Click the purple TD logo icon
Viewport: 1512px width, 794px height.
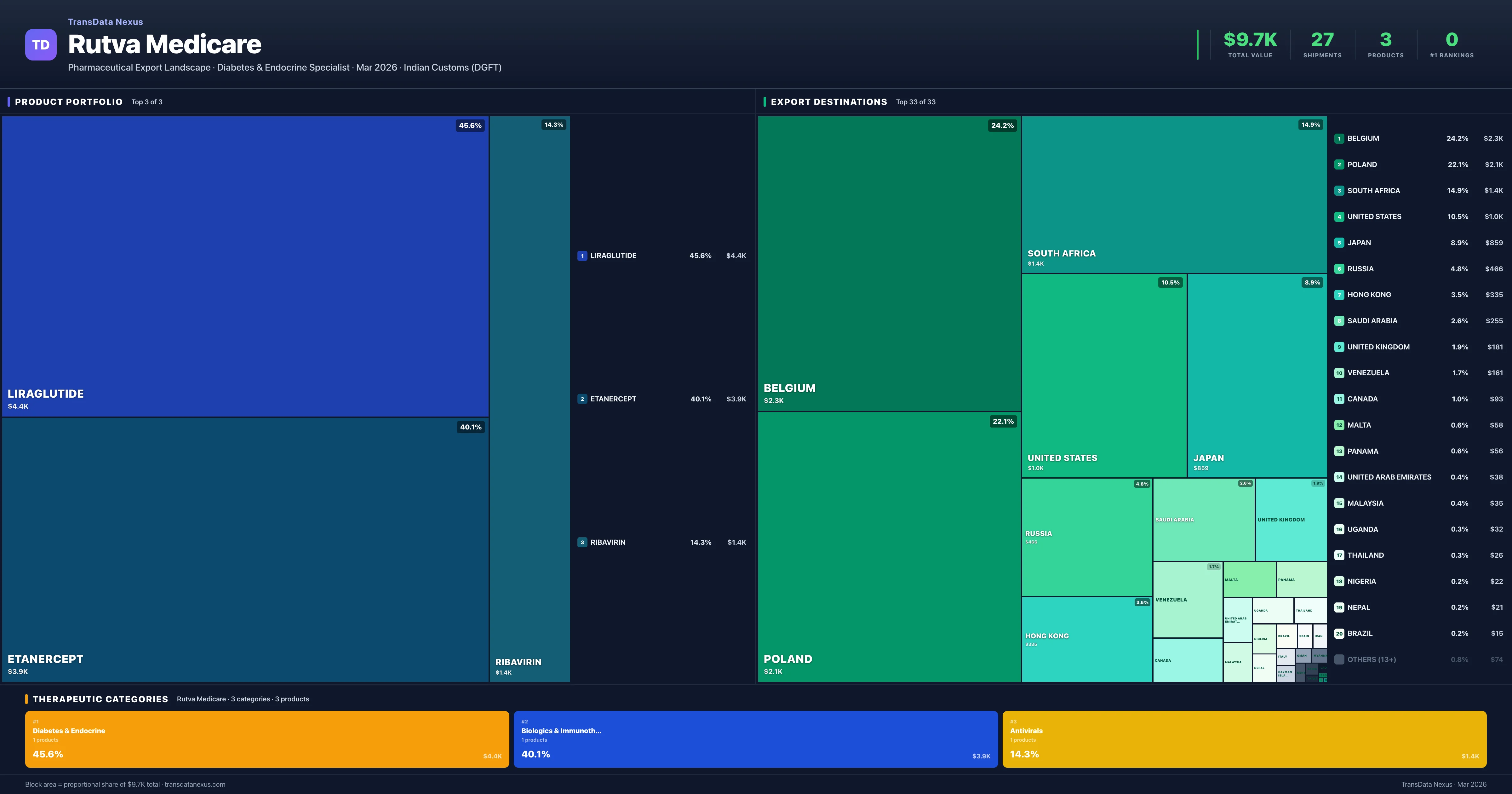(41, 45)
